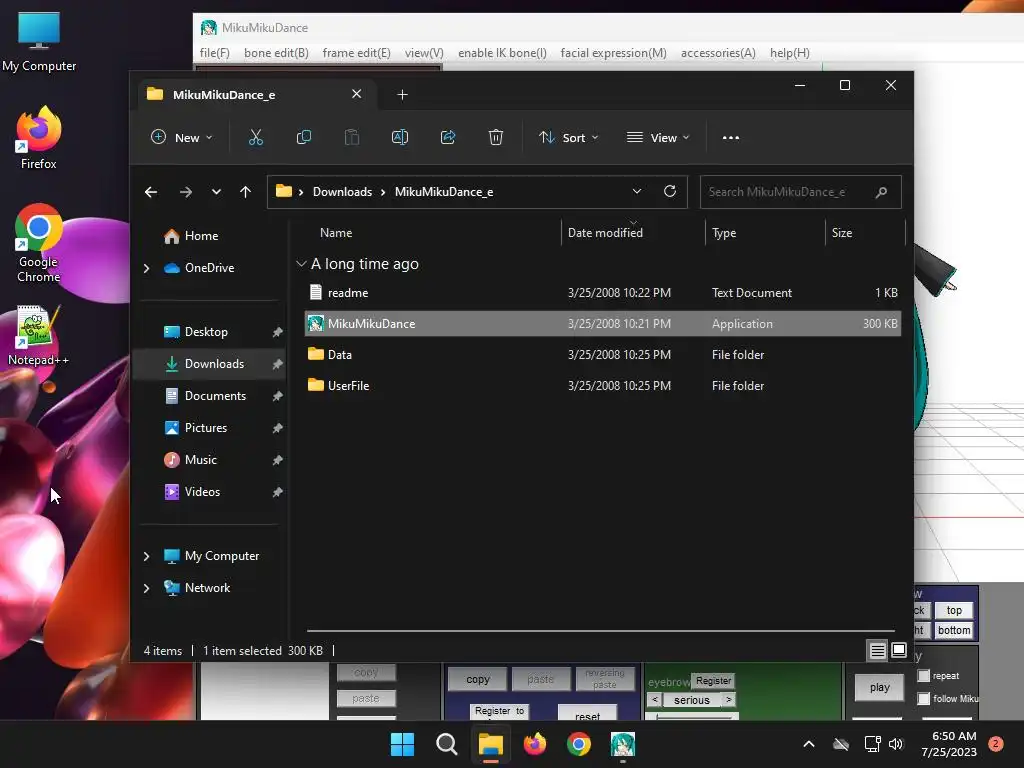Open Google Chrome desktop shortcut
This screenshot has height=768, width=1024.
click(39, 243)
